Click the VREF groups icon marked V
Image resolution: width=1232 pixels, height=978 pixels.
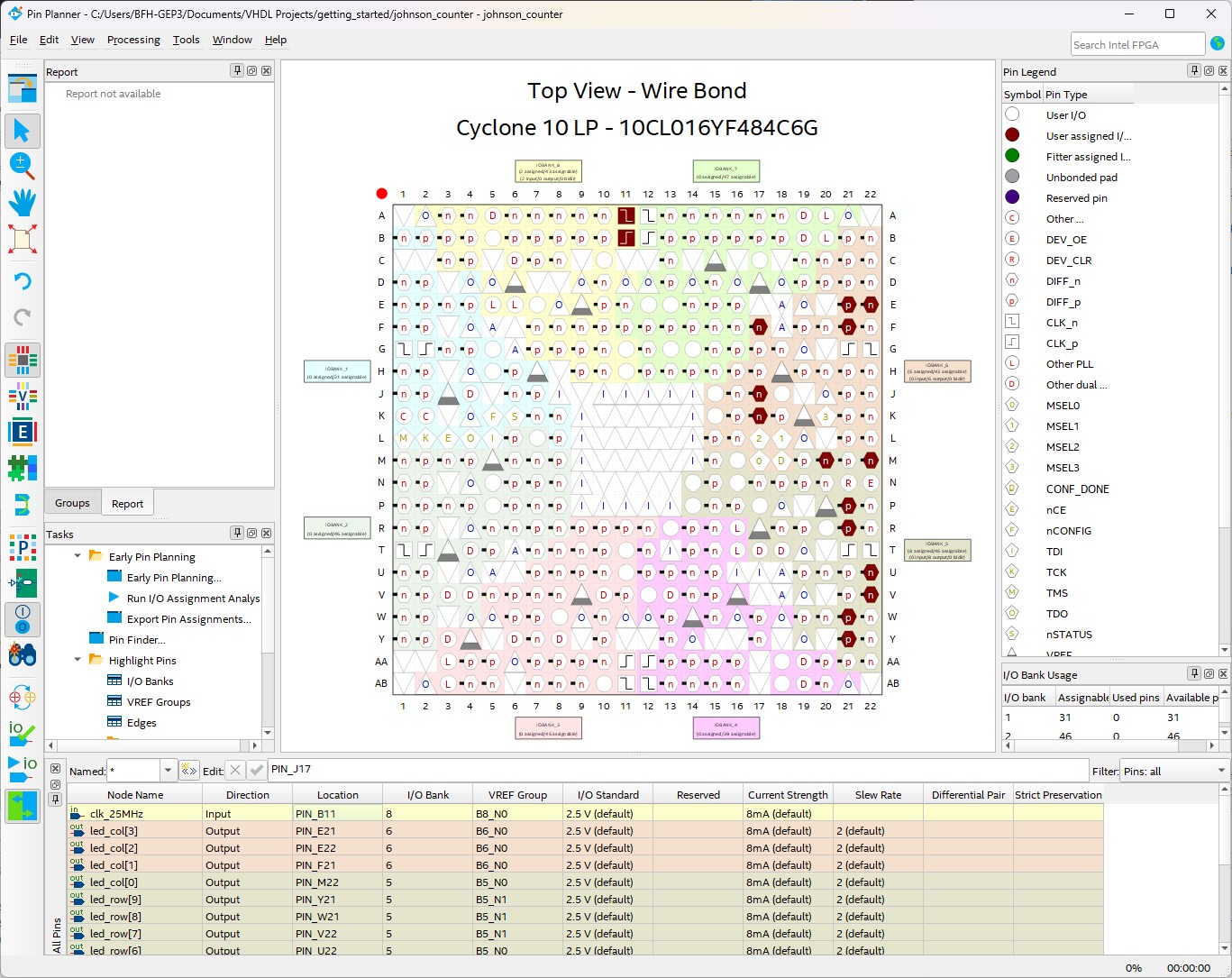[x=23, y=396]
